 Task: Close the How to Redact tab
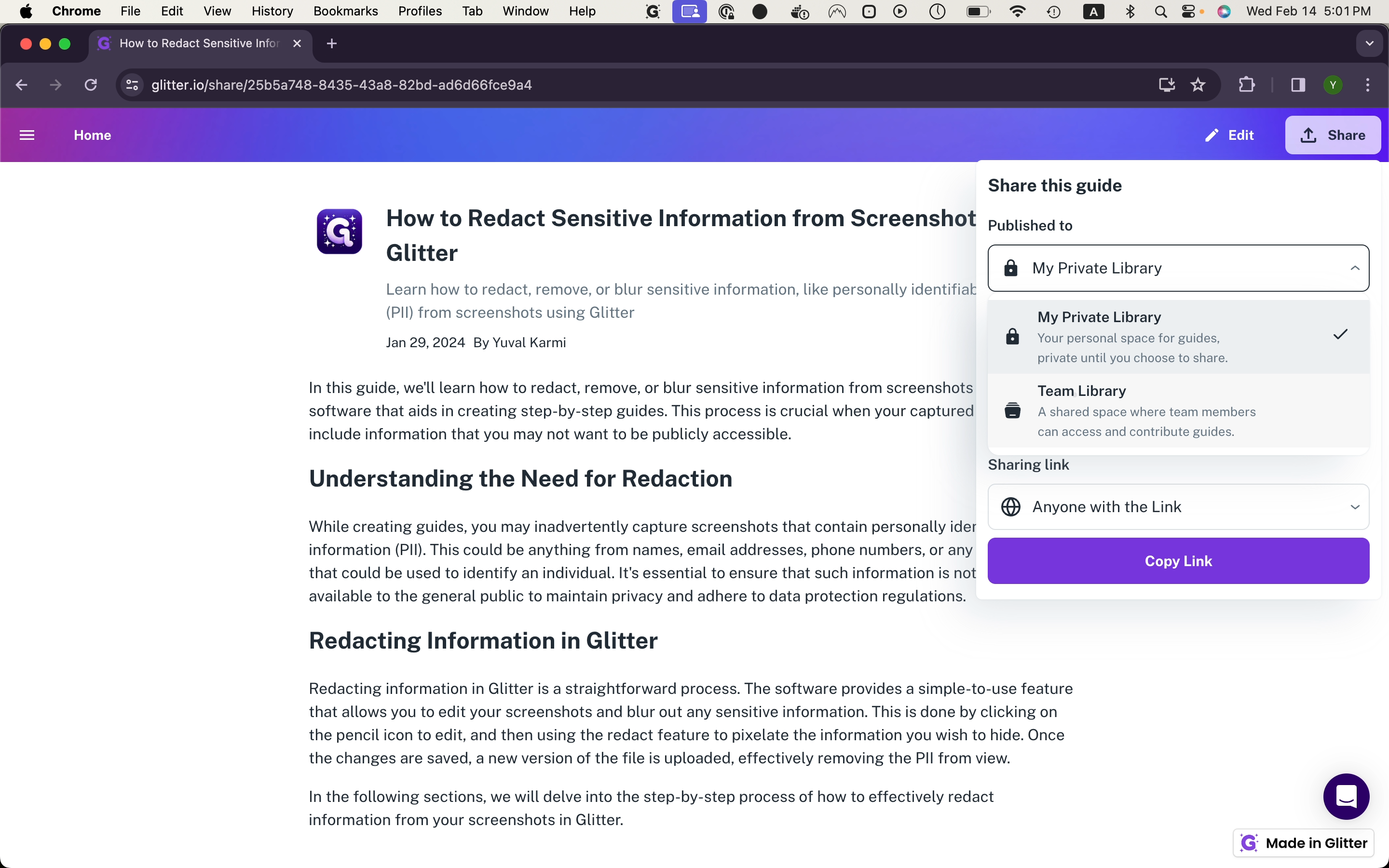point(297,43)
